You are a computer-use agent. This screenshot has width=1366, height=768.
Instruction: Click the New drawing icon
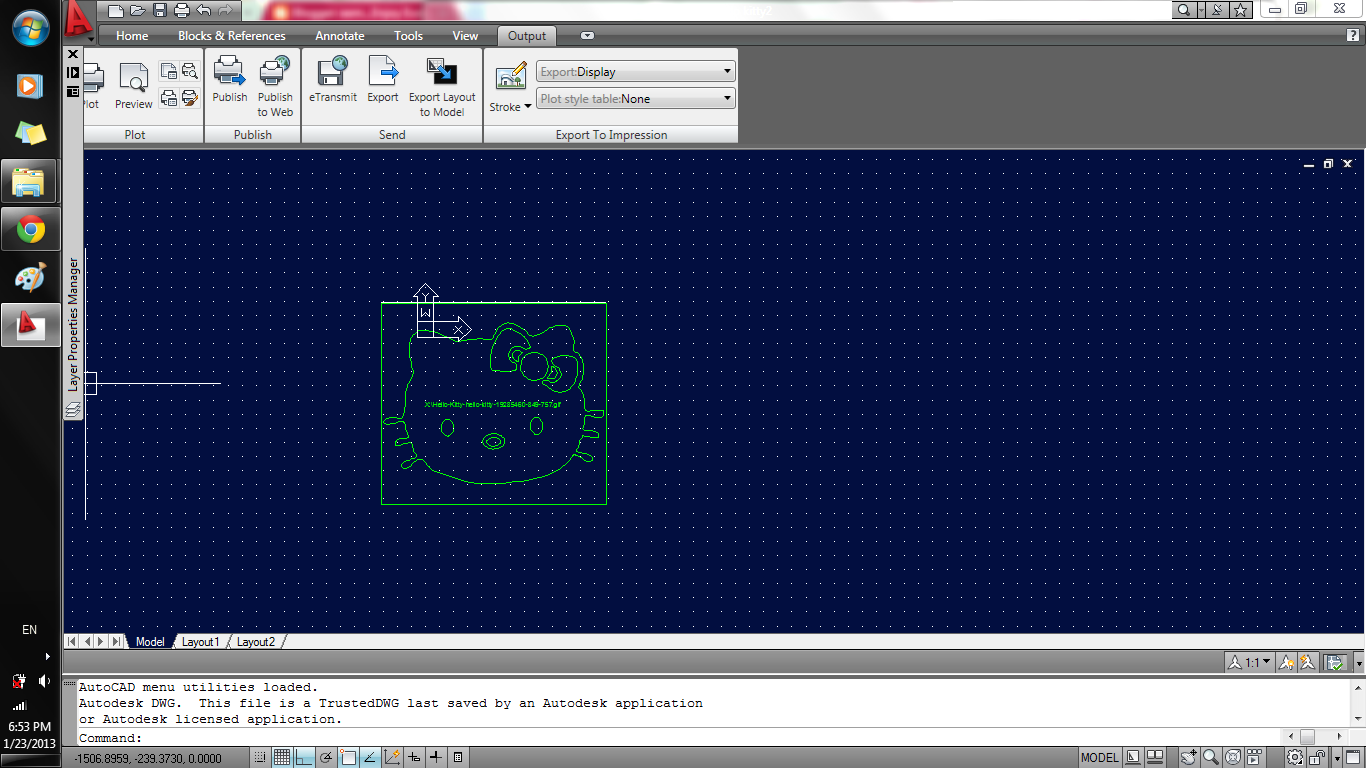(116, 10)
